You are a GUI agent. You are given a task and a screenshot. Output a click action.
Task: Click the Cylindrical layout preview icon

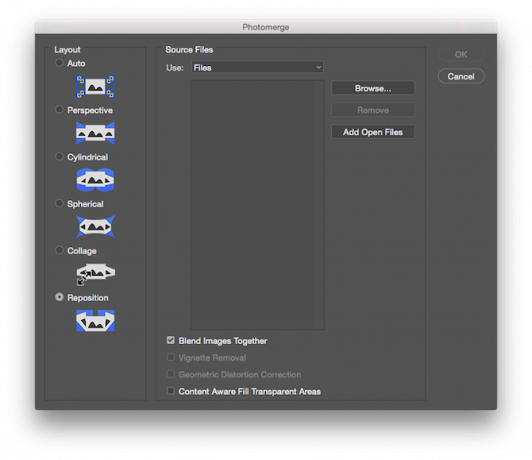(95, 180)
